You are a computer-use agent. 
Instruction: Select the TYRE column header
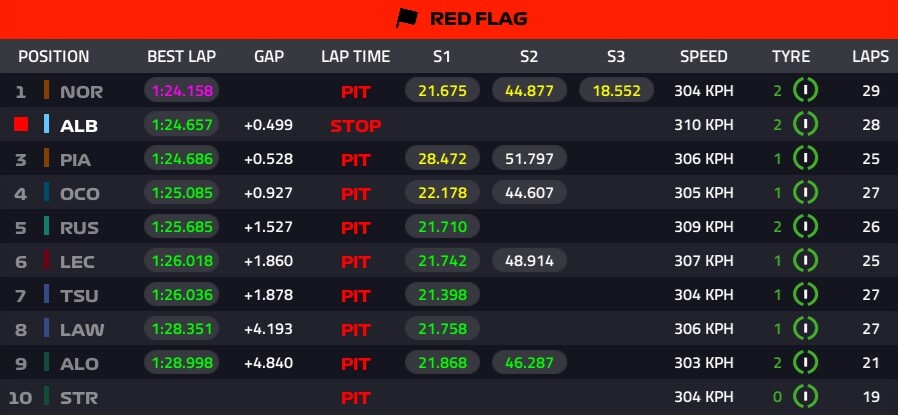791,56
